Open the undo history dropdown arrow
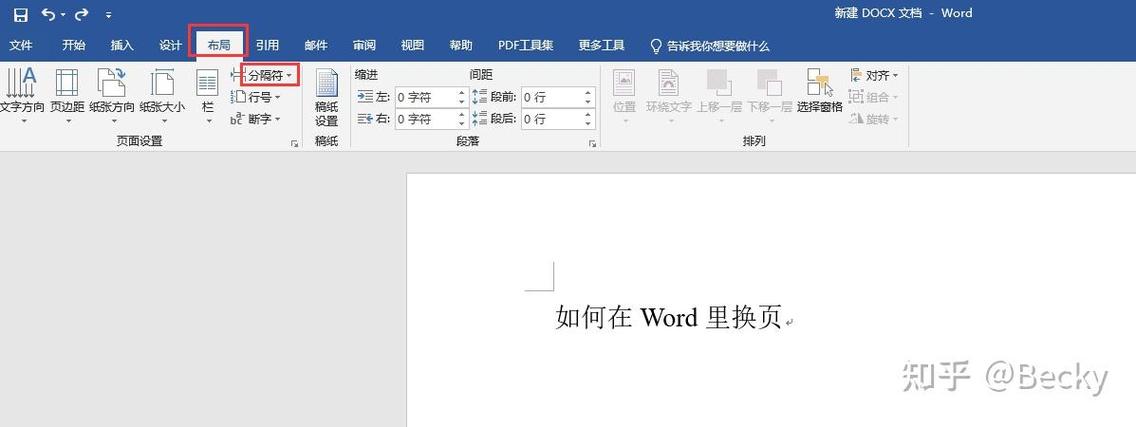Image resolution: width=1136 pixels, height=427 pixels. (x=63, y=14)
